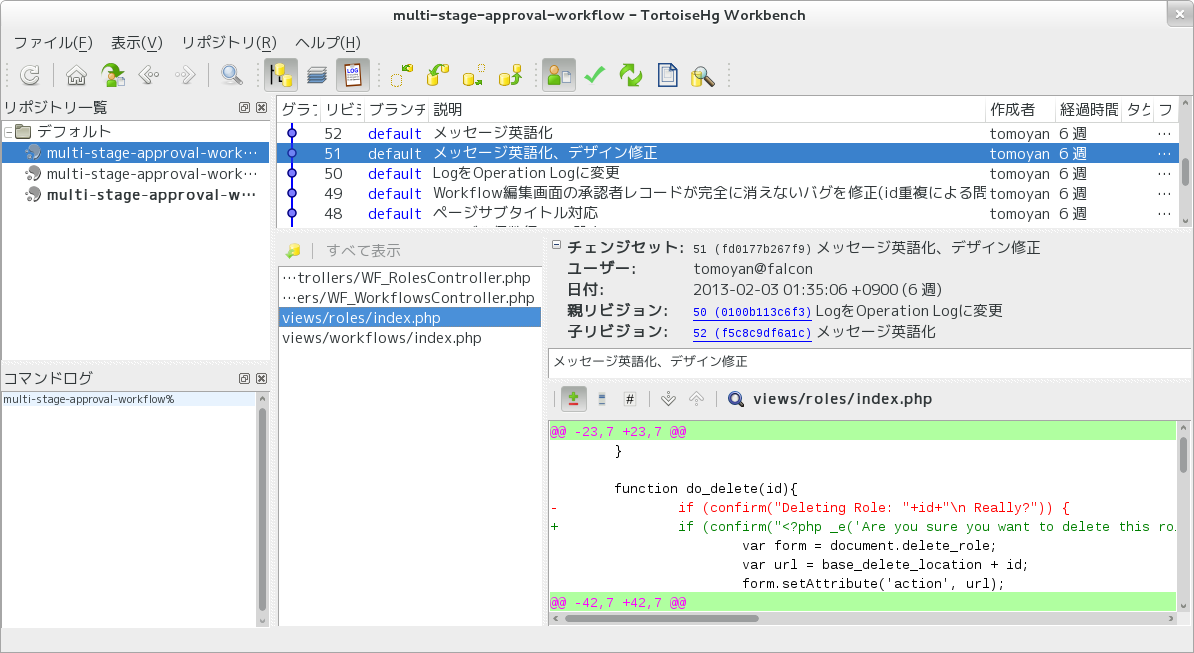Select revision 52 メッセージ英語化
This screenshot has height=653, width=1194.
[727, 133]
